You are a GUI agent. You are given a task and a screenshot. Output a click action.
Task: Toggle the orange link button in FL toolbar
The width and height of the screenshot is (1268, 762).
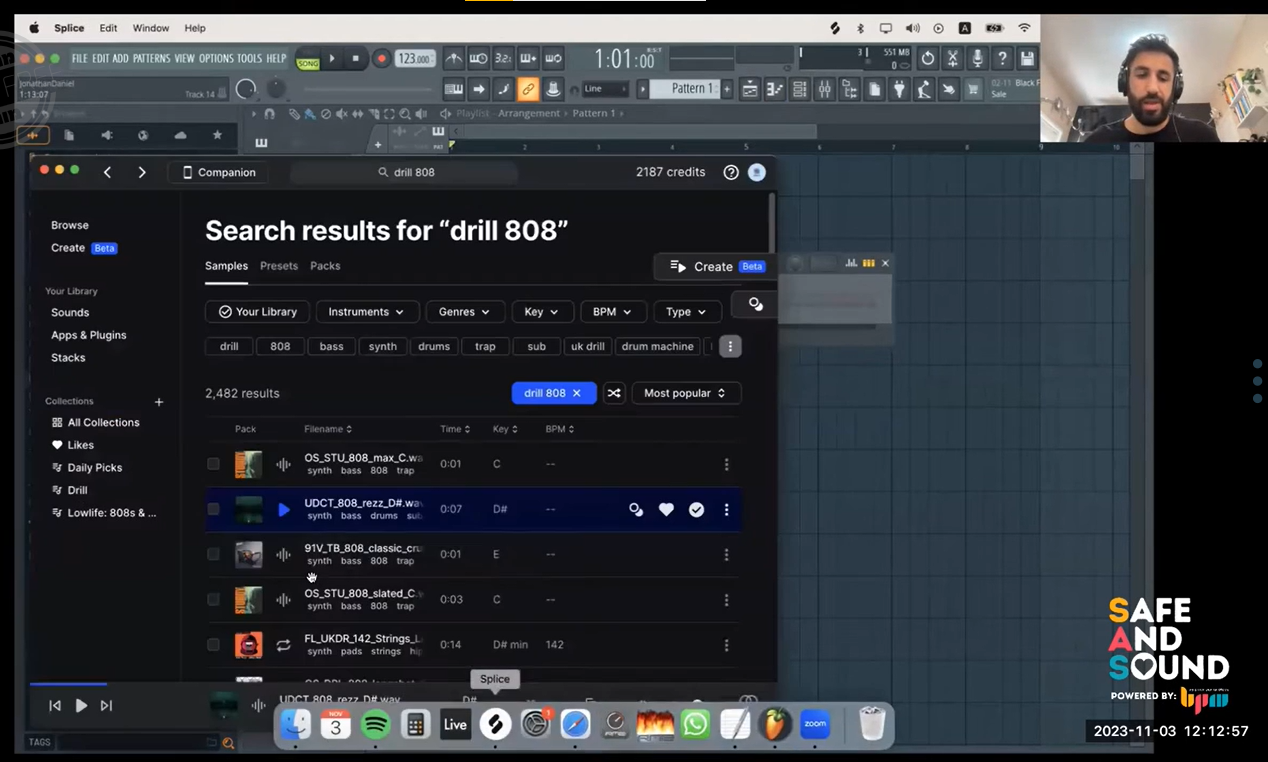(528, 90)
